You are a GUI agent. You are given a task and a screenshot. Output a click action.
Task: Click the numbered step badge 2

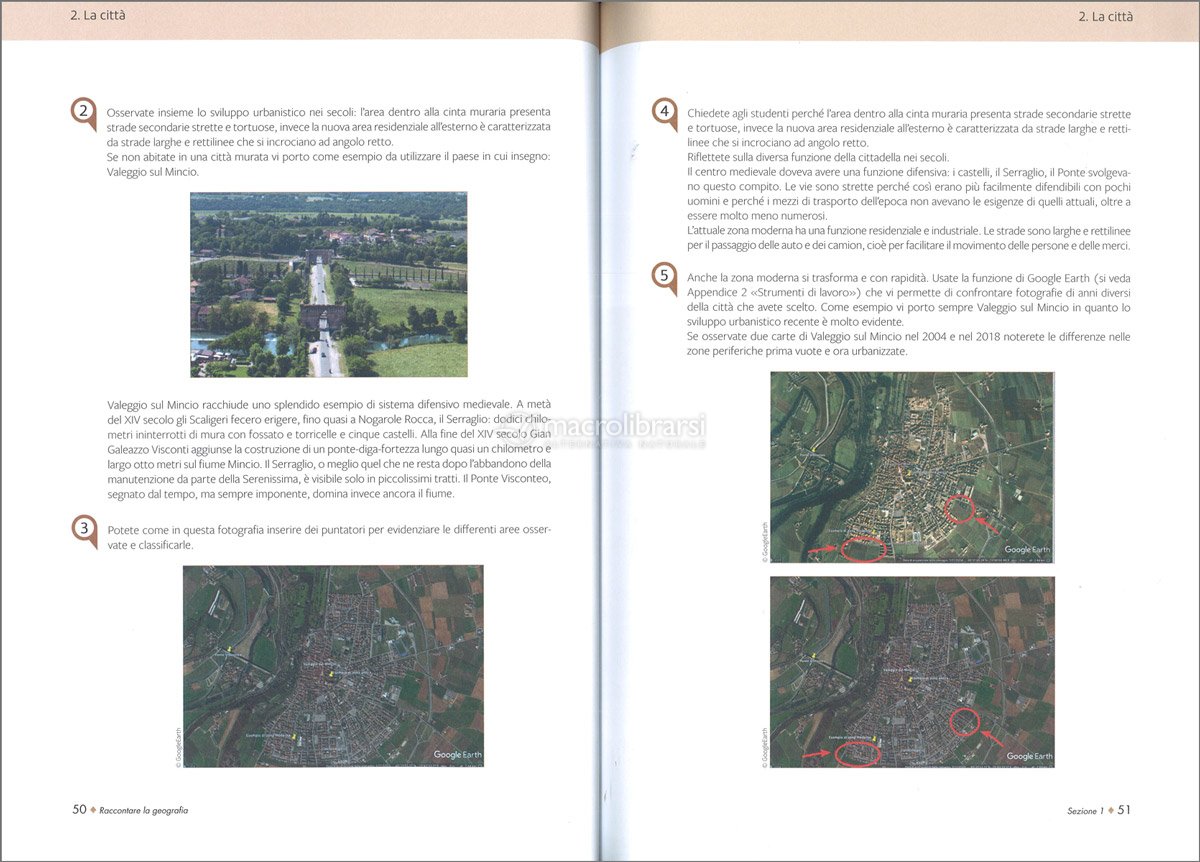coord(85,113)
